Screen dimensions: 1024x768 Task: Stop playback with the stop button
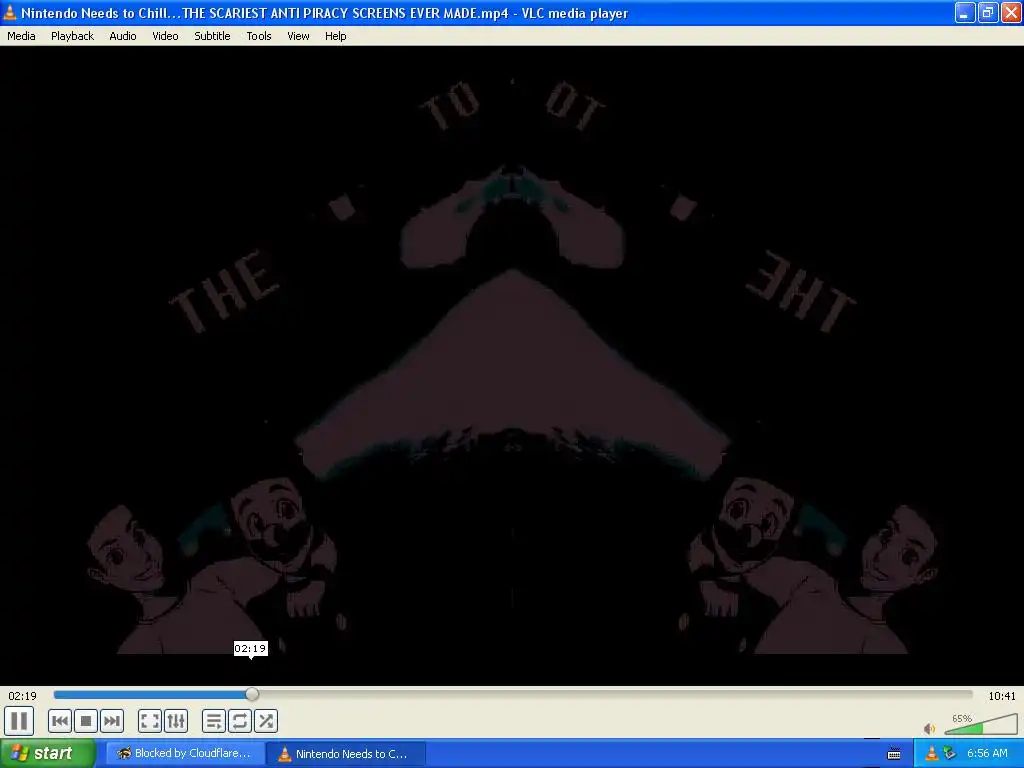click(x=86, y=721)
